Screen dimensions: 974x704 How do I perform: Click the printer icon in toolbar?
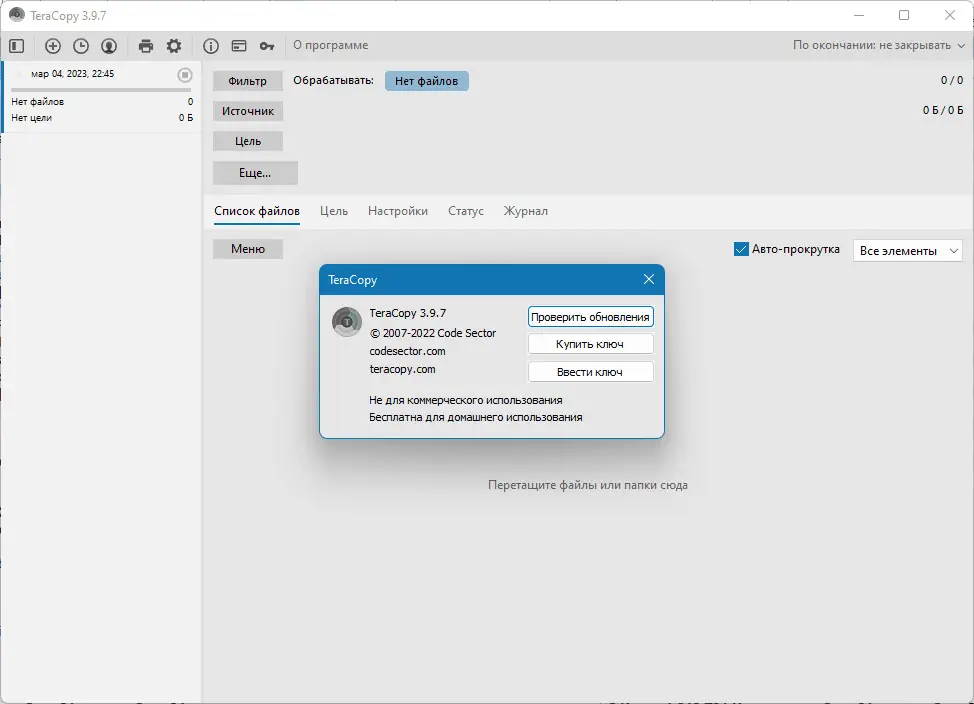click(x=146, y=45)
